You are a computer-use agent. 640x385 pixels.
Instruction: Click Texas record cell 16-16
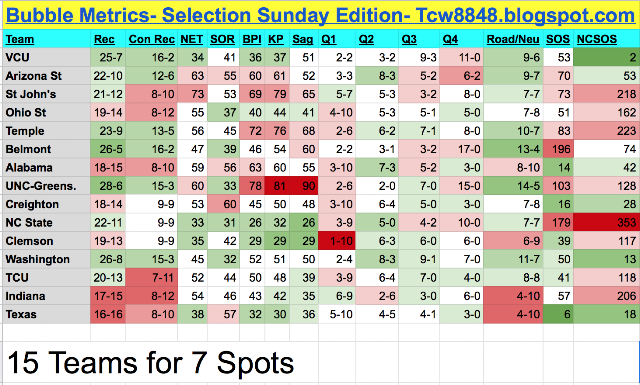108,314
